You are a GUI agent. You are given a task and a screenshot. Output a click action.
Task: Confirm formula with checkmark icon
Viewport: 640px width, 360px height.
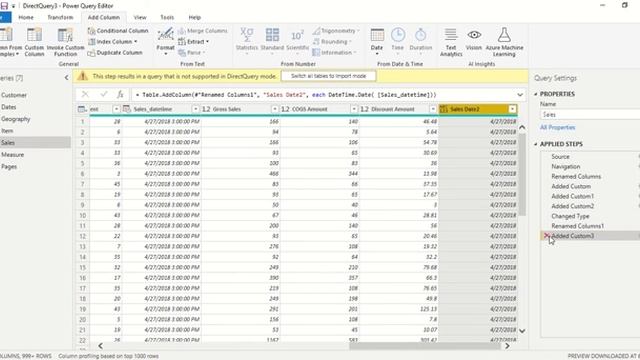pyautogui.click(x=104, y=94)
